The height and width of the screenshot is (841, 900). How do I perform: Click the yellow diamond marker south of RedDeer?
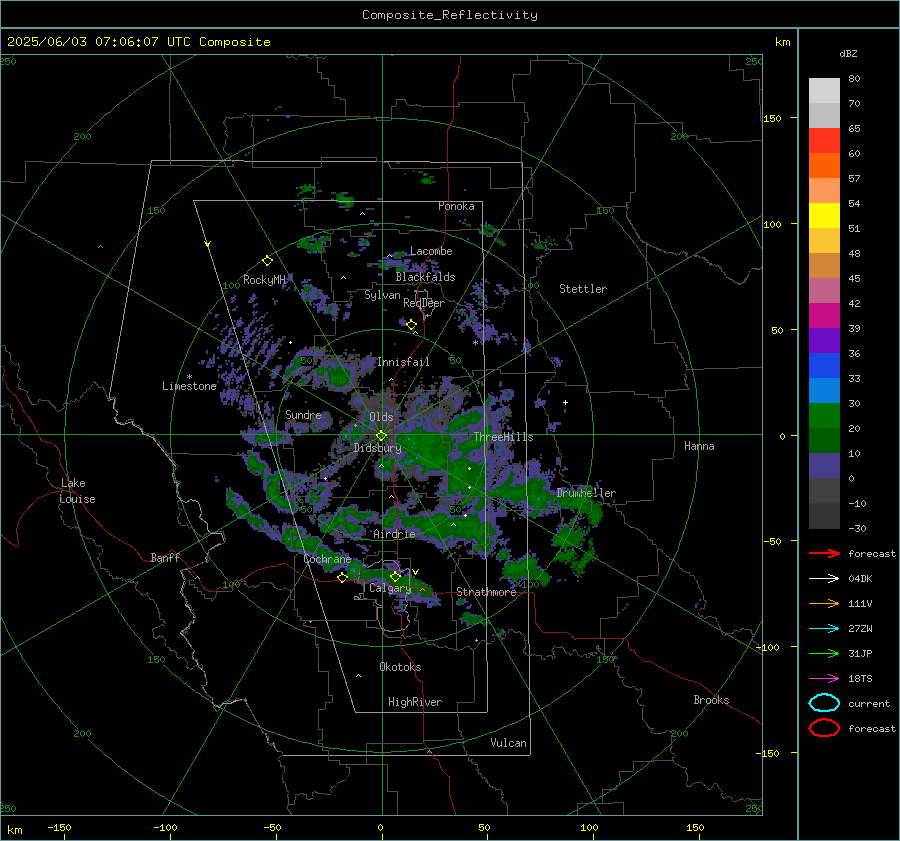[412, 325]
